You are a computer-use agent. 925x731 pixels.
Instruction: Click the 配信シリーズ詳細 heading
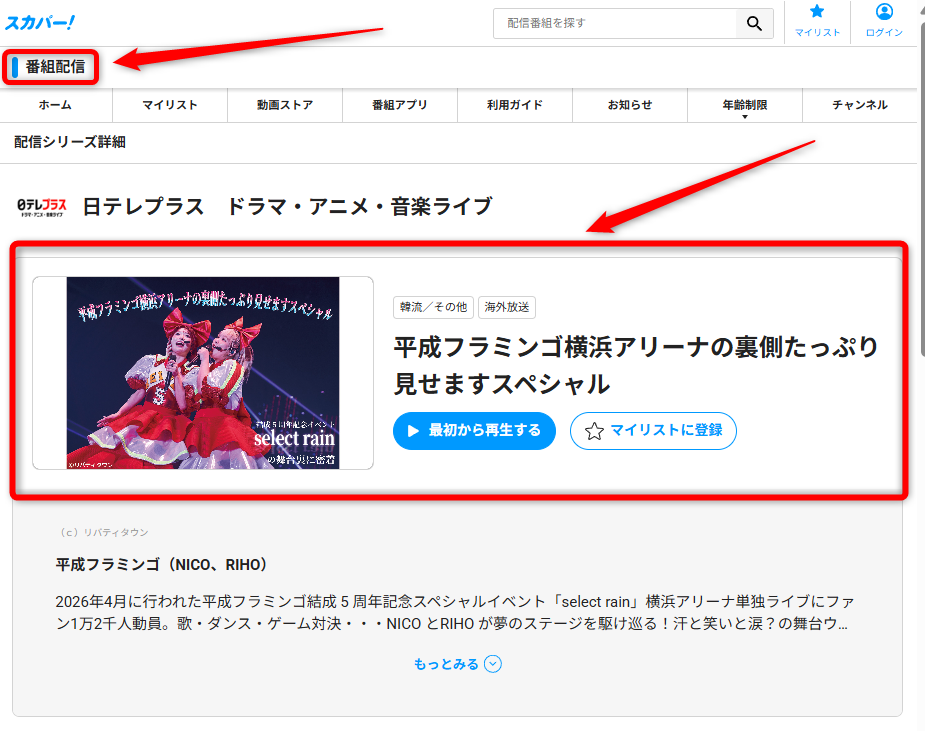70,142
